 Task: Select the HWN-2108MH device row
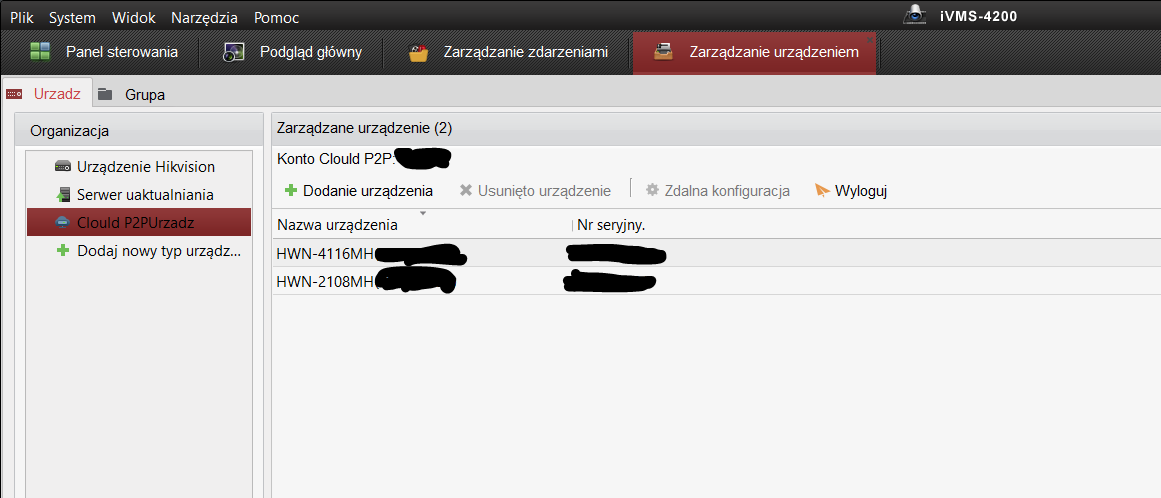coord(717,281)
